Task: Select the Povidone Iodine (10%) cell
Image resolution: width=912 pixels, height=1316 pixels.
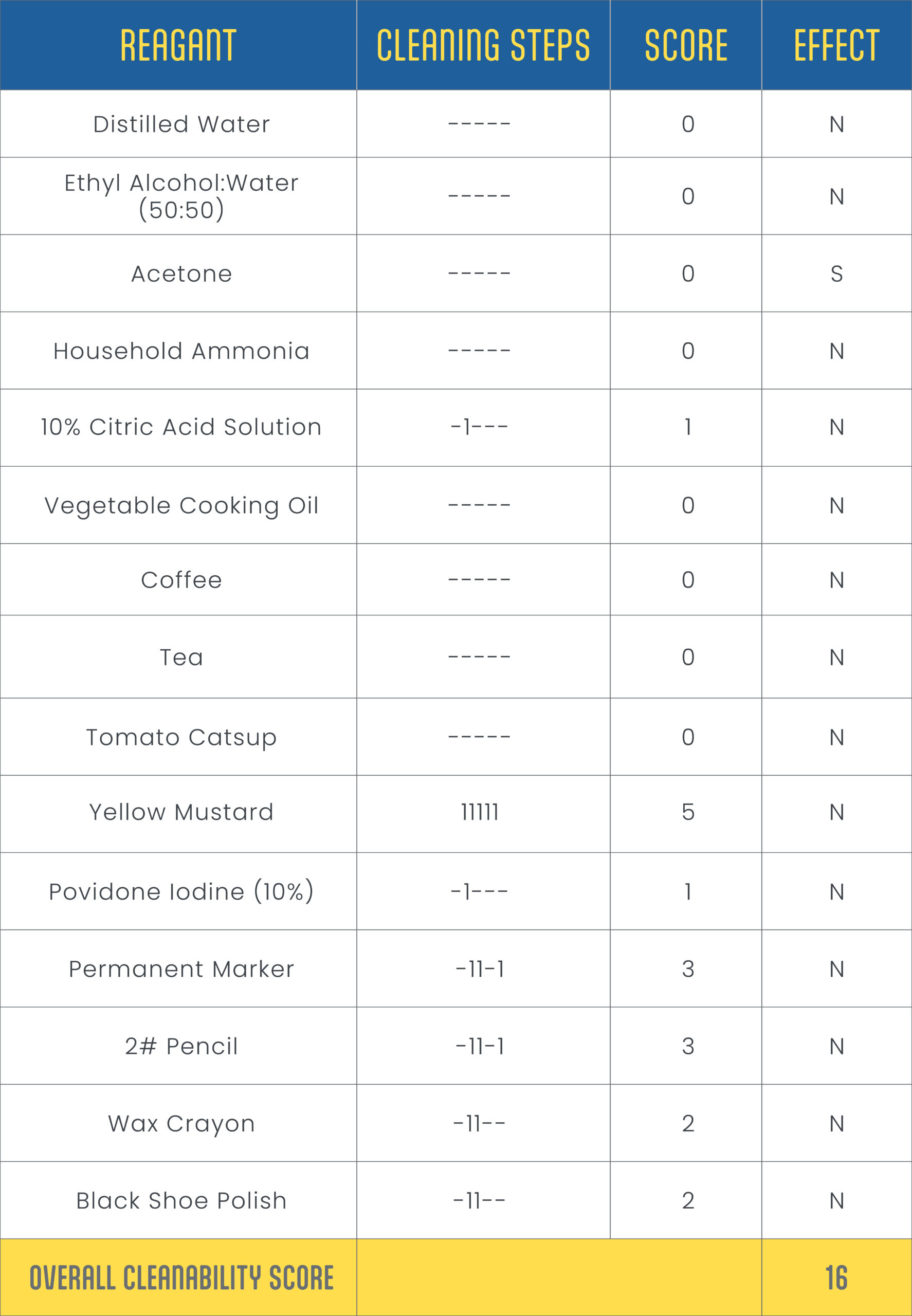Action: pyautogui.click(x=181, y=891)
